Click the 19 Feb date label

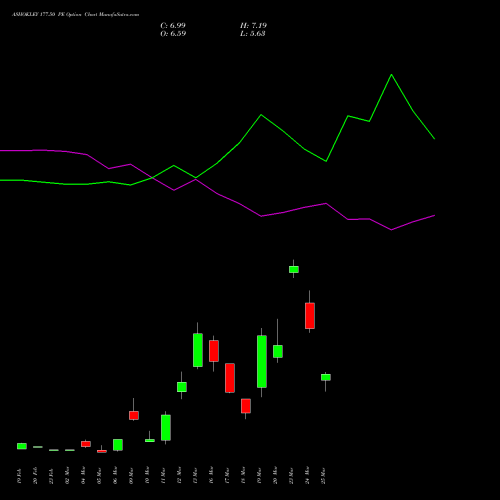click(19, 476)
